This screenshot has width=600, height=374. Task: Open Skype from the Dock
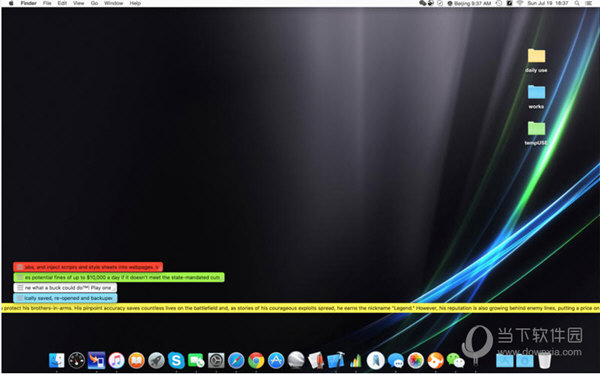176,360
